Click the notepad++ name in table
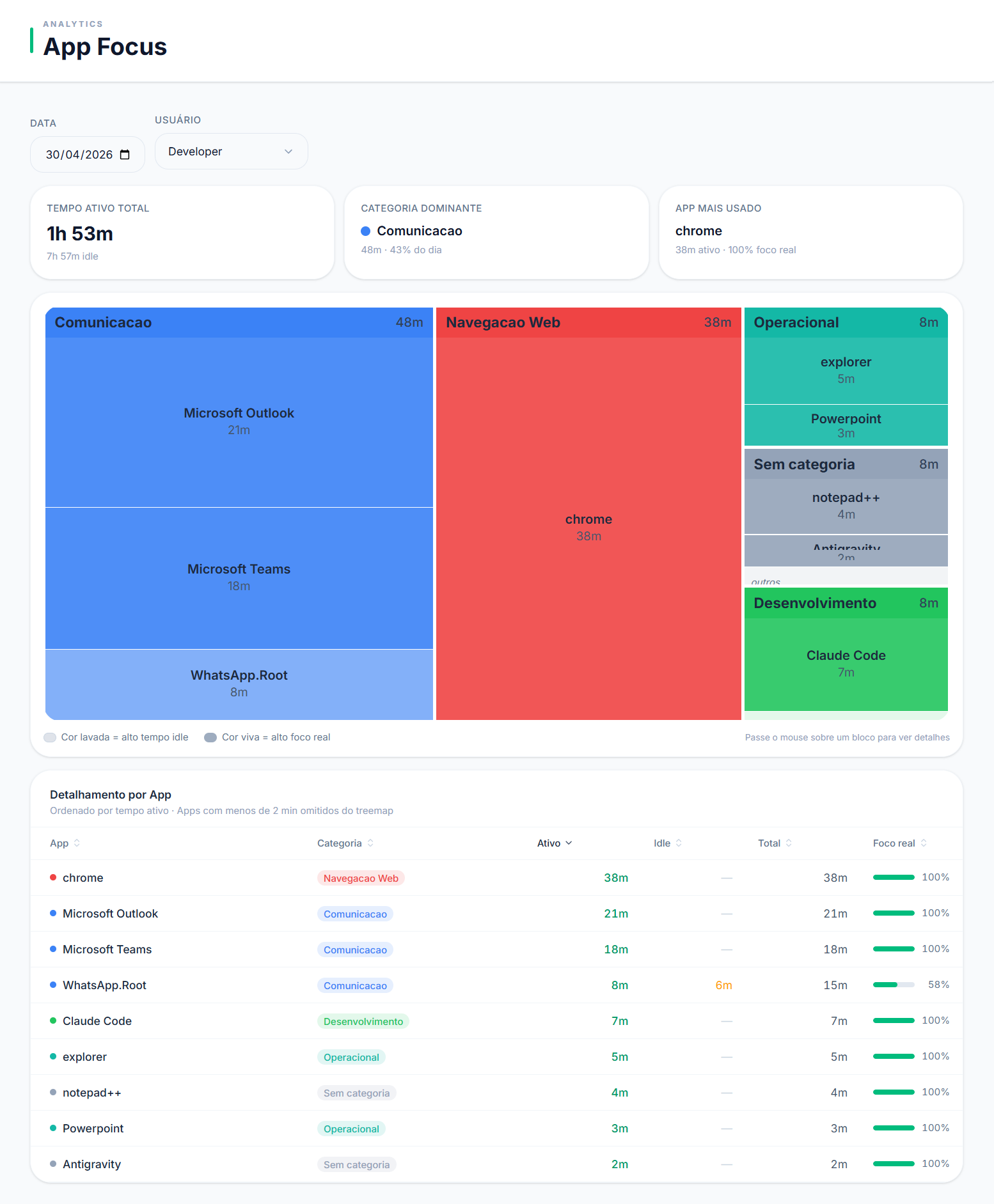This screenshot has width=994, height=1204. point(91,1093)
